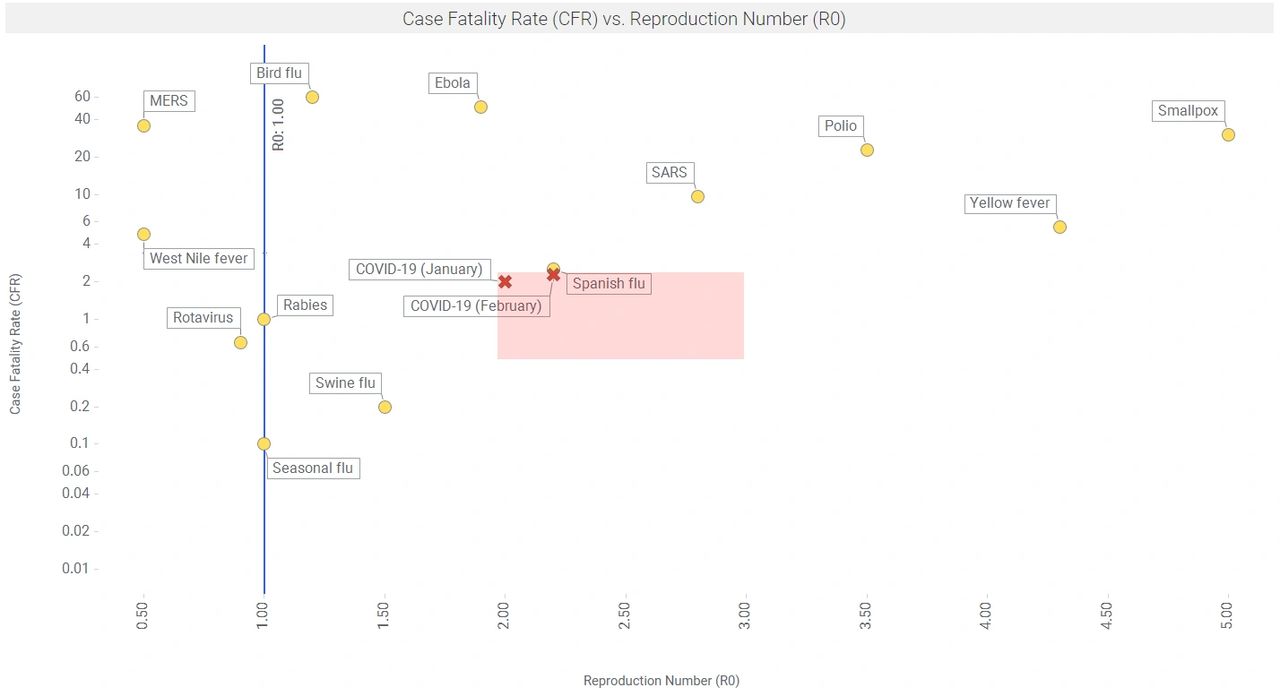Select the Bird flu data point
The height and width of the screenshot is (696, 1280).
tap(312, 97)
